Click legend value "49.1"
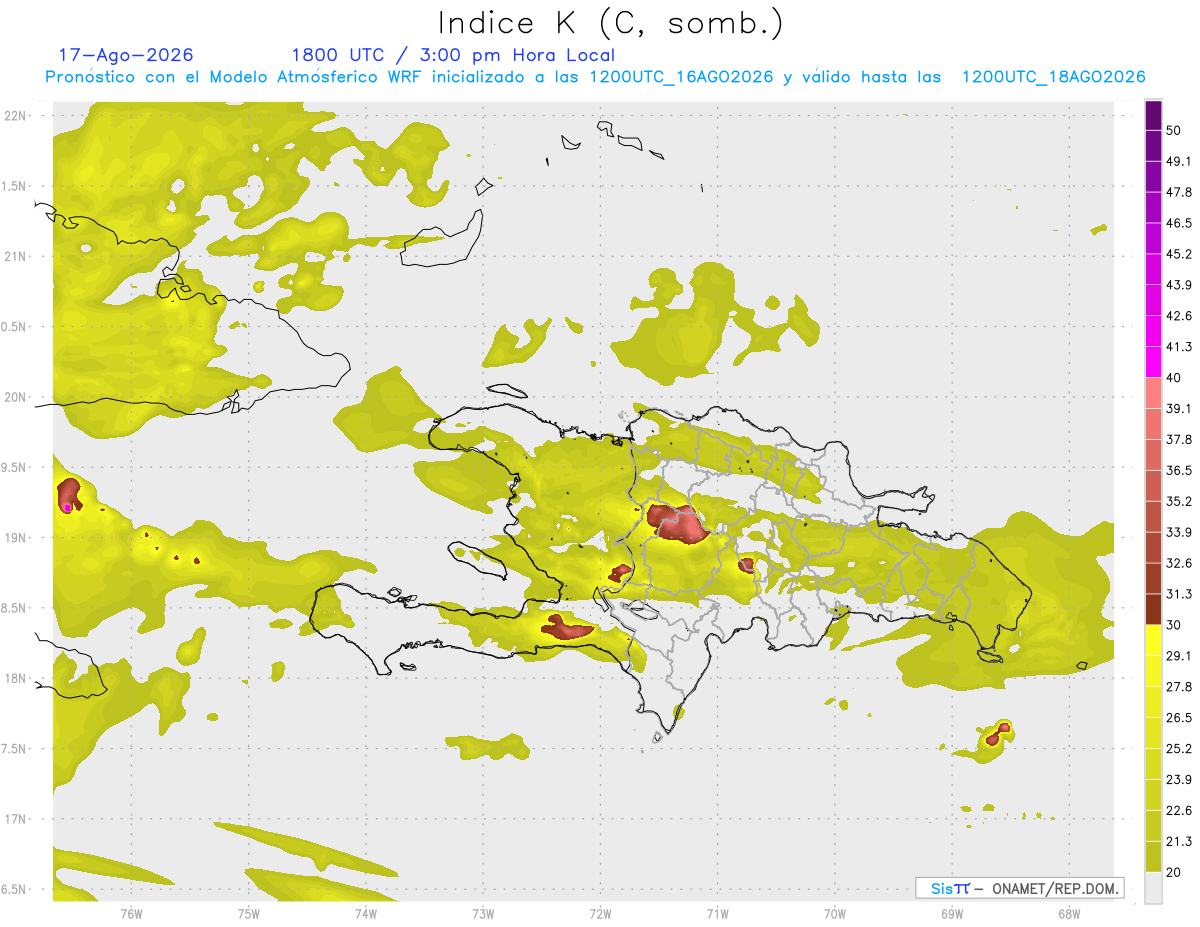Viewport: 1200px width, 927px height. tap(1179, 161)
